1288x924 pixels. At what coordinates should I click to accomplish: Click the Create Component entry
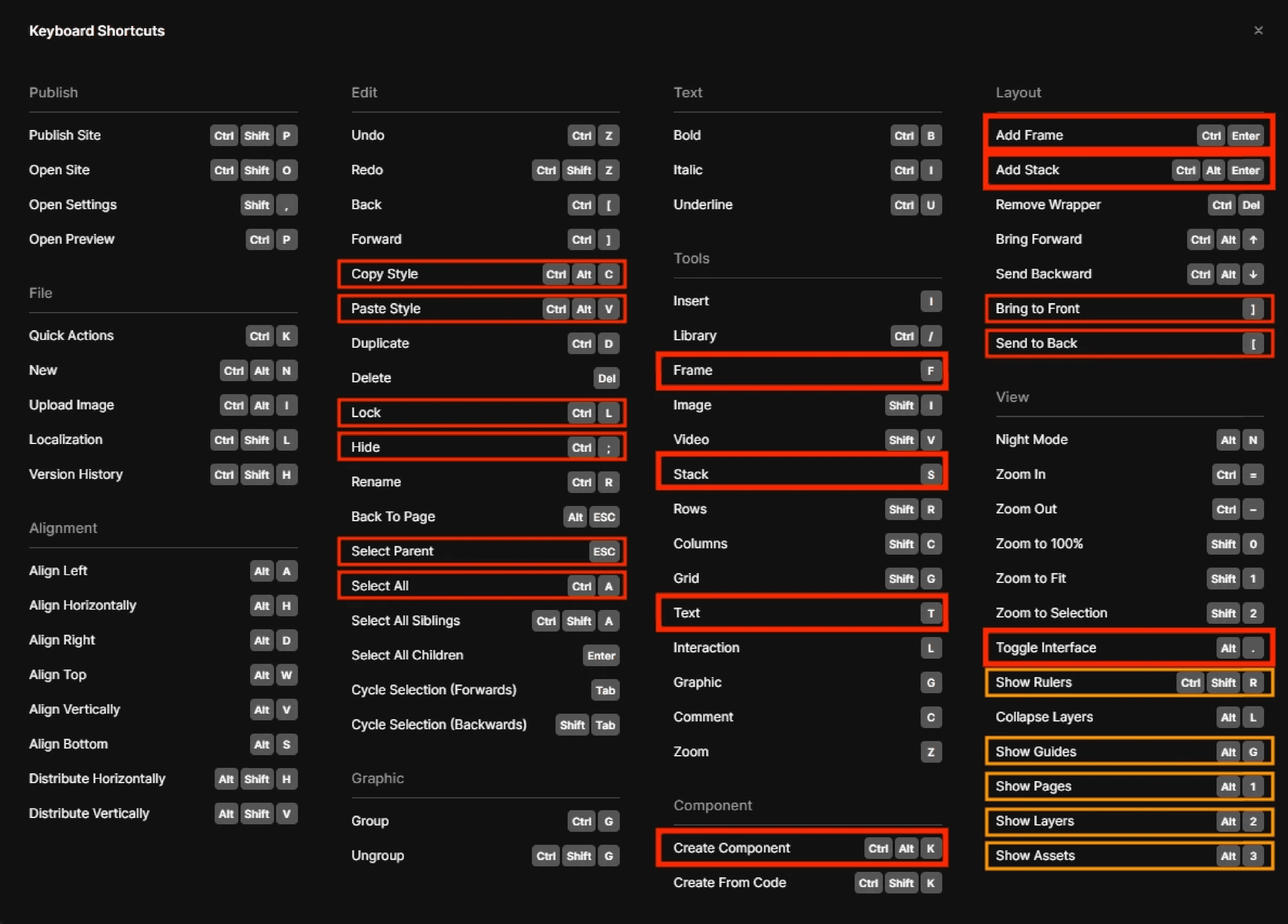pyautogui.click(x=732, y=848)
